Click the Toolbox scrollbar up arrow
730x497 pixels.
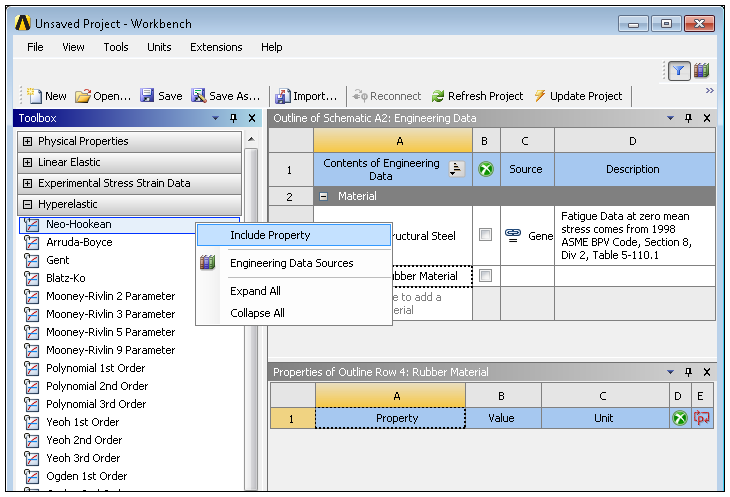251,139
